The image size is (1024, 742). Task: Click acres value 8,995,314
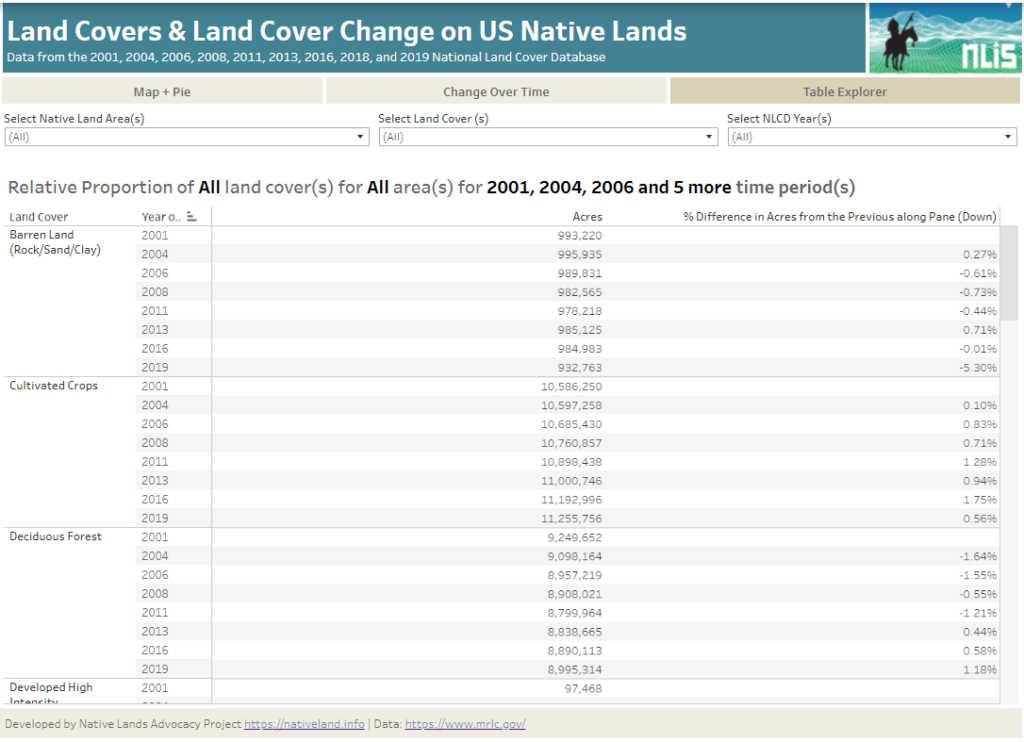pyautogui.click(x=575, y=669)
